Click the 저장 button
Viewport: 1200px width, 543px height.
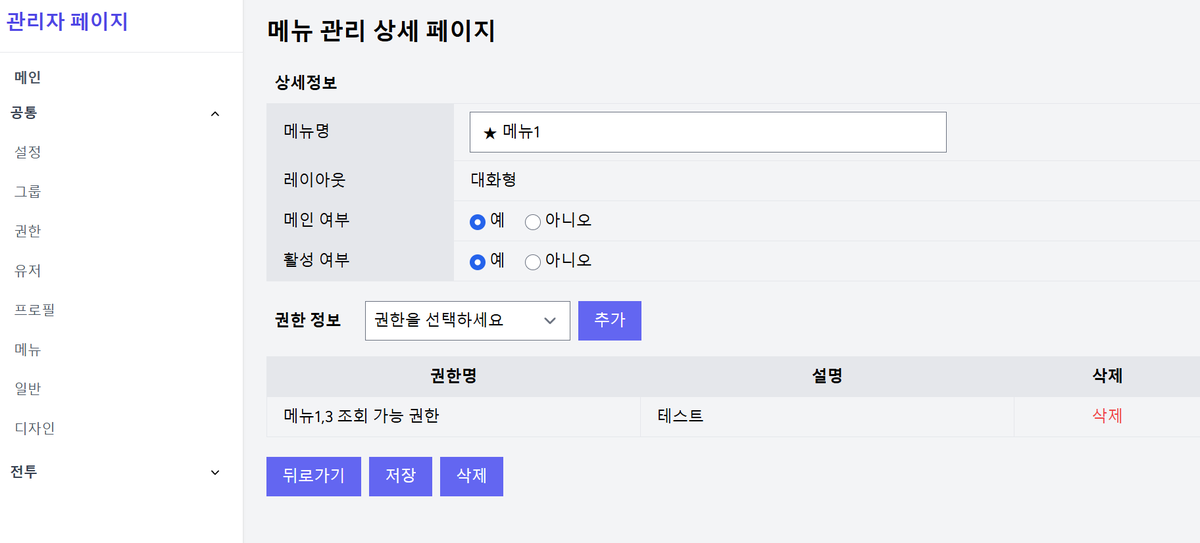(401, 476)
